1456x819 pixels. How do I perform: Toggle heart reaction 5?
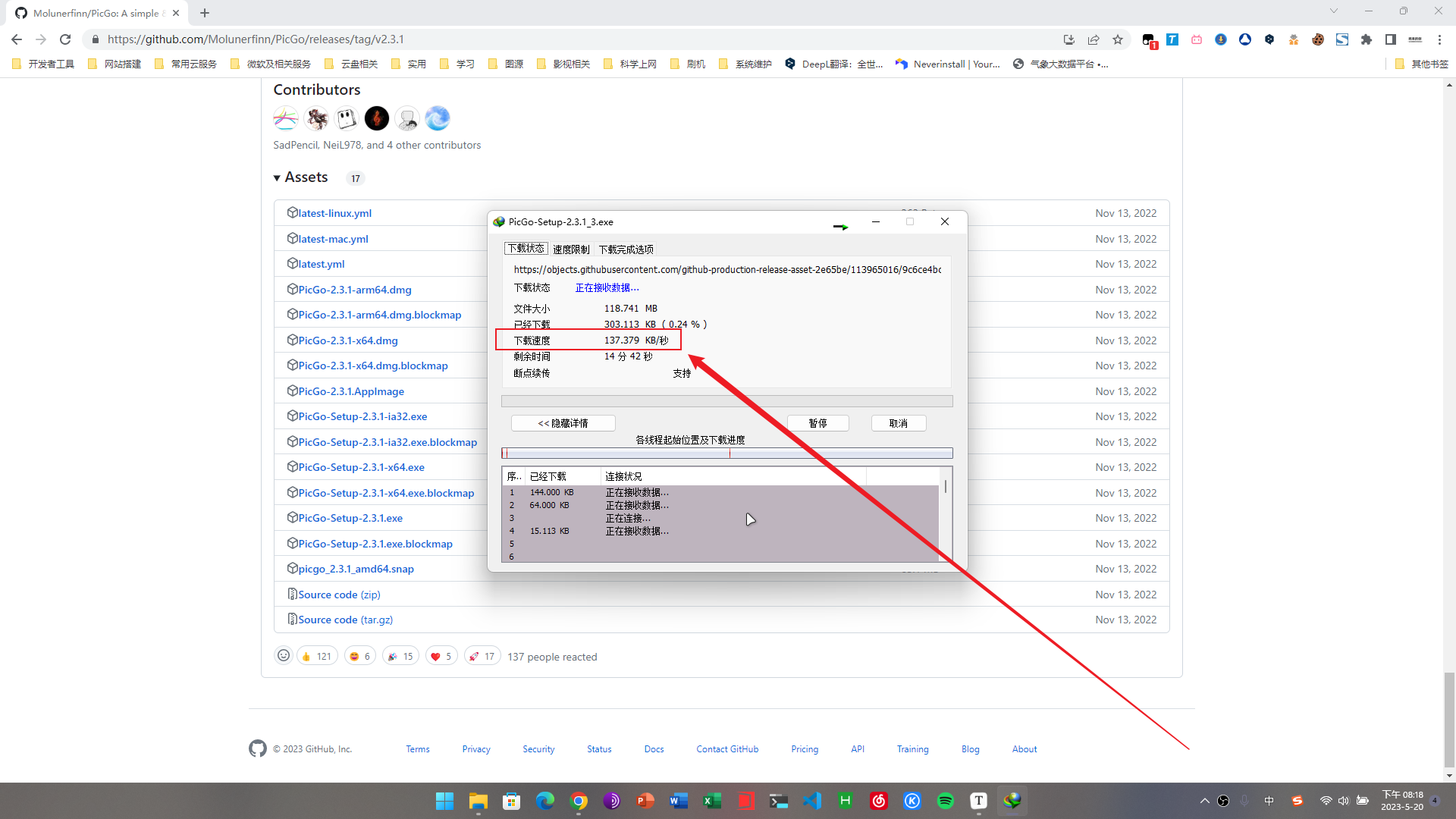[441, 656]
